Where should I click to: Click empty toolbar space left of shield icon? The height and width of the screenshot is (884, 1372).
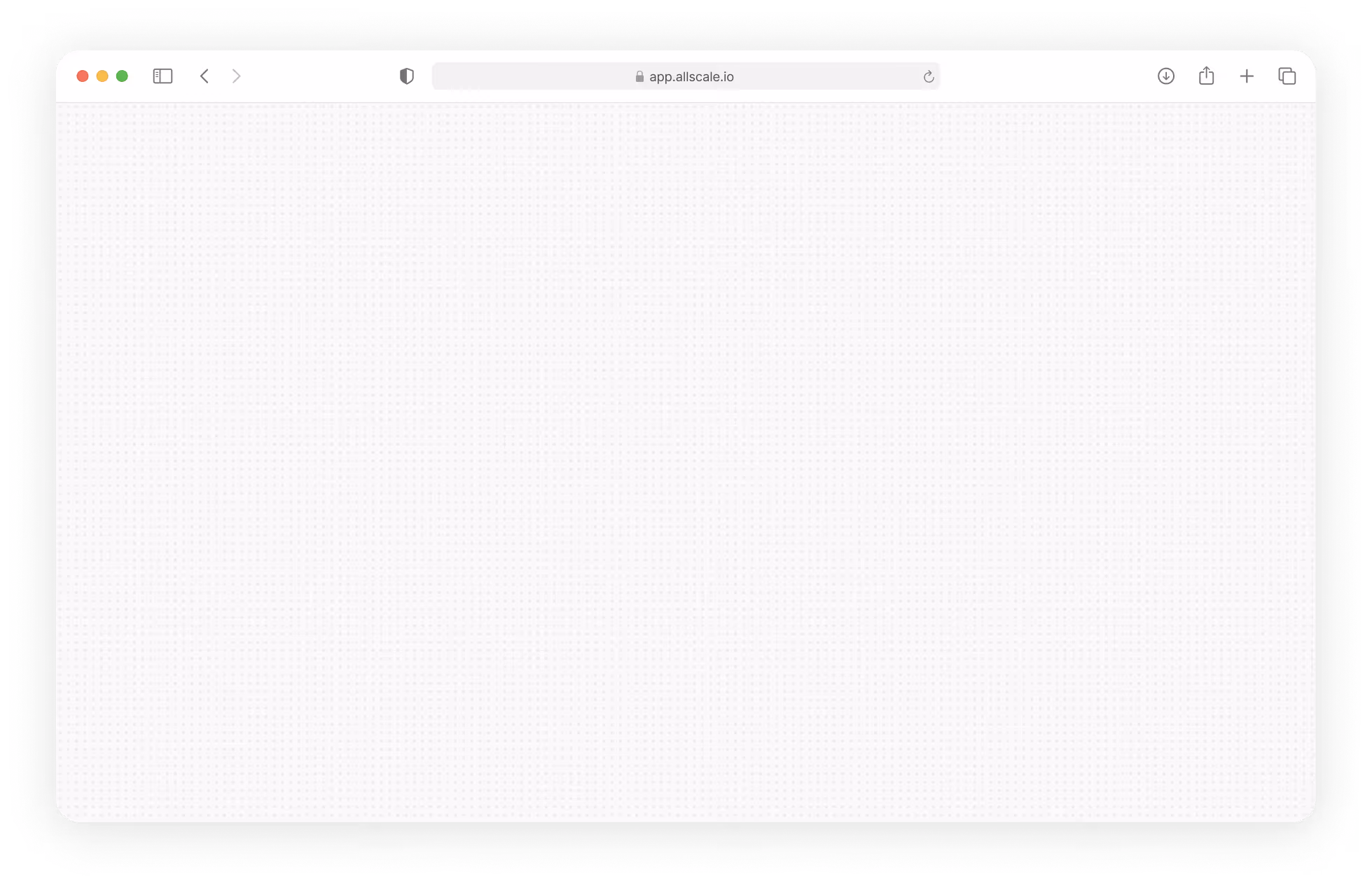[319, 76]
